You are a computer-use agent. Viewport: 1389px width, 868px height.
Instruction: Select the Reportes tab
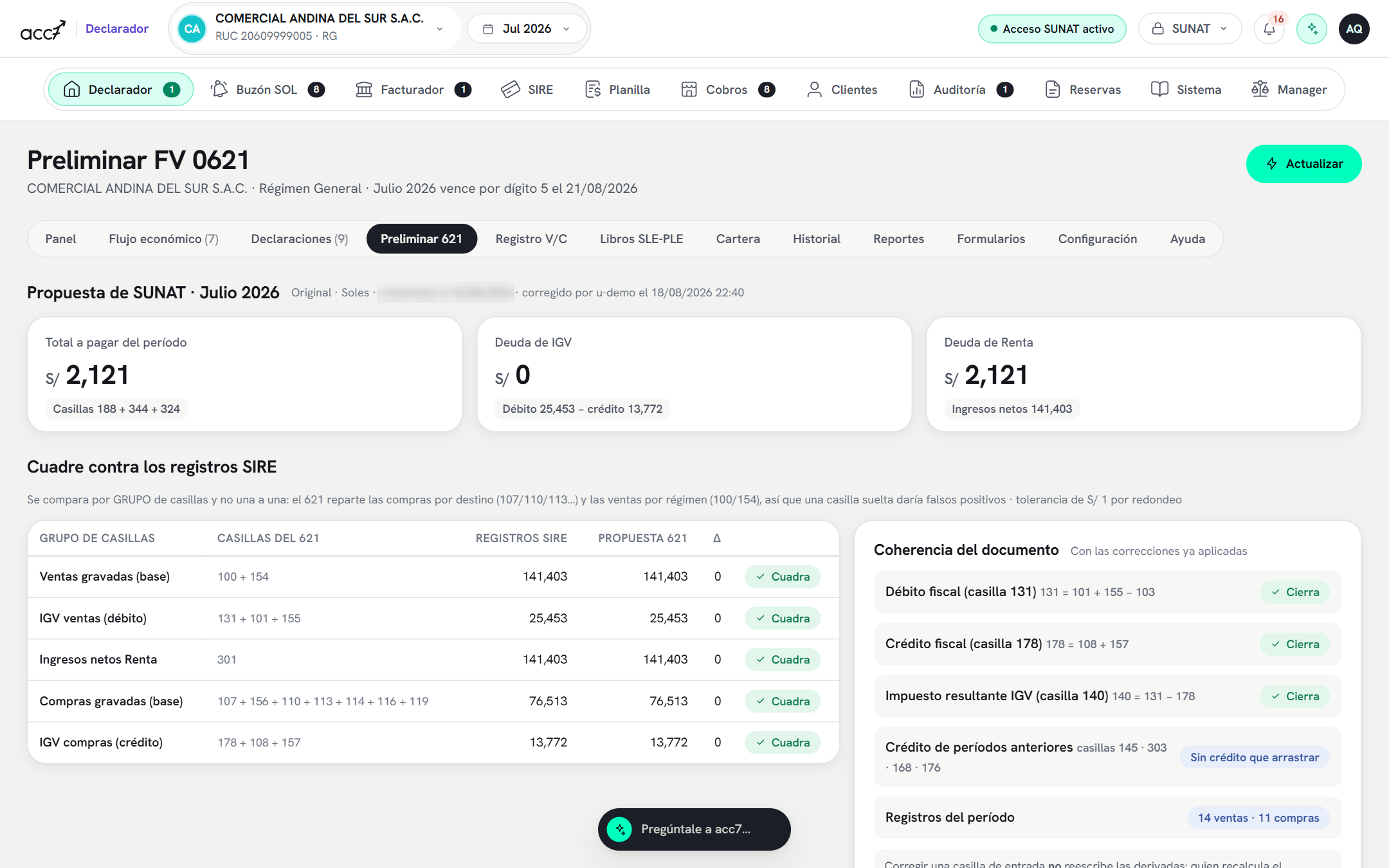coord(898,239)
